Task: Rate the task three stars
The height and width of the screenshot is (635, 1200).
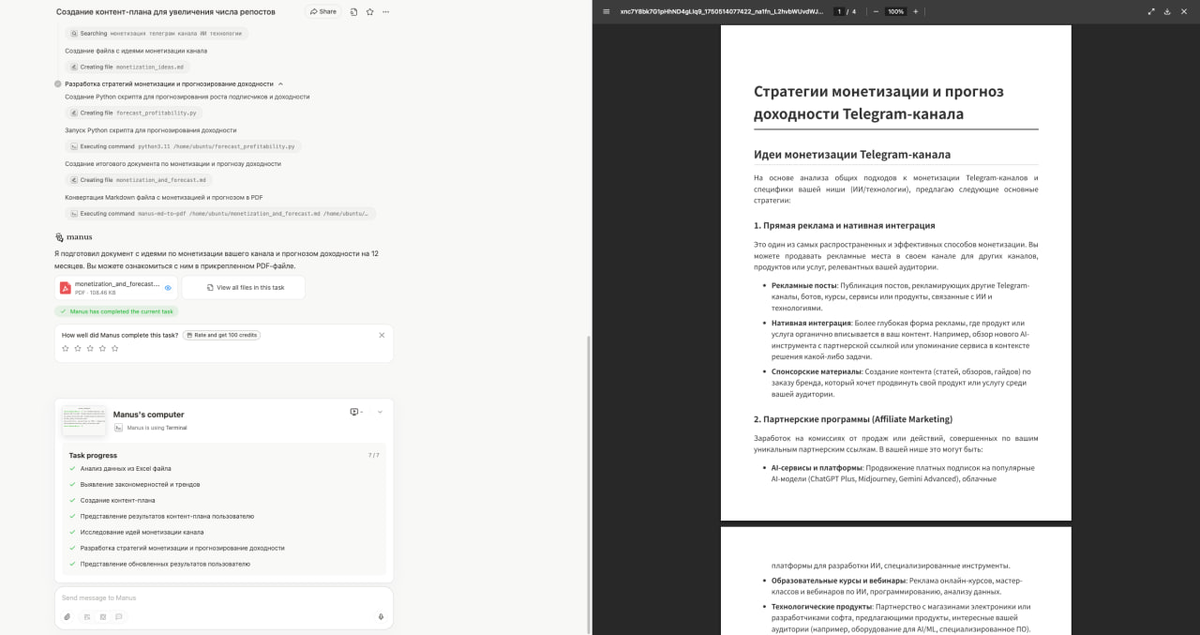Action: (x=90, y=348)
